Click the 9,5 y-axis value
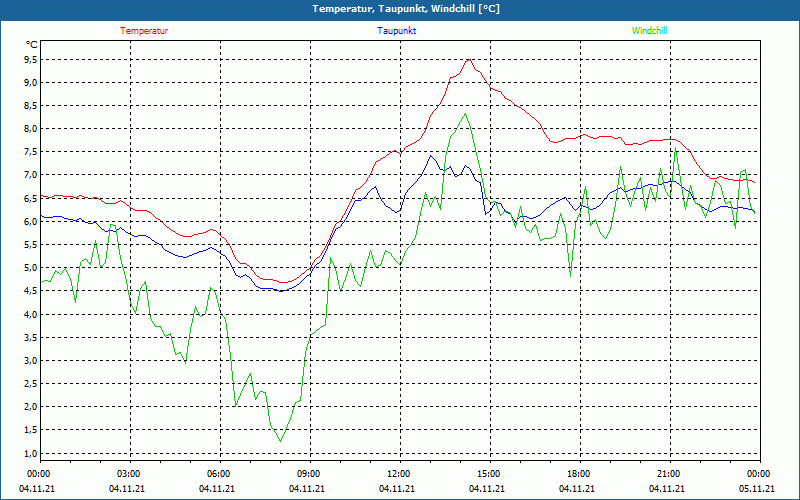This screenshot has height=500, width=800. click(31, 60)
